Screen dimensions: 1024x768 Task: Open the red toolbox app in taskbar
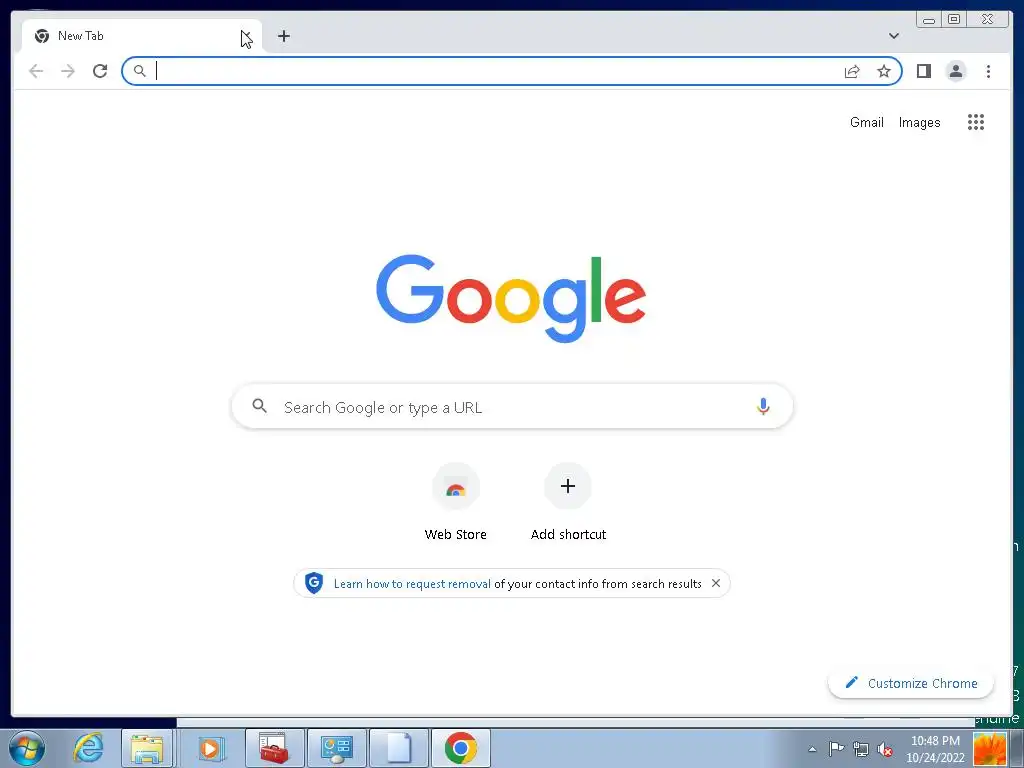274,748
